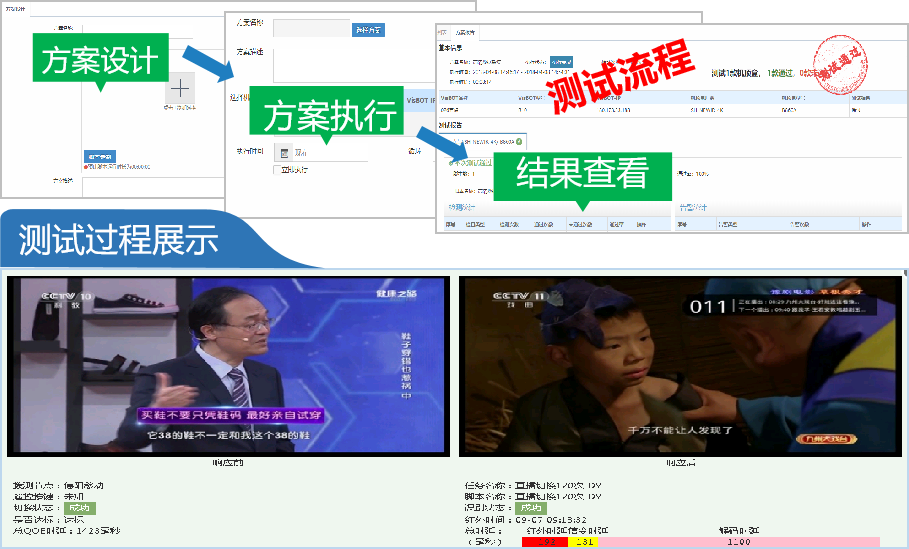This screenshot has height=549, width=909.
Task: Click the green check icon in report tab
Action: [x=518, y=142]
